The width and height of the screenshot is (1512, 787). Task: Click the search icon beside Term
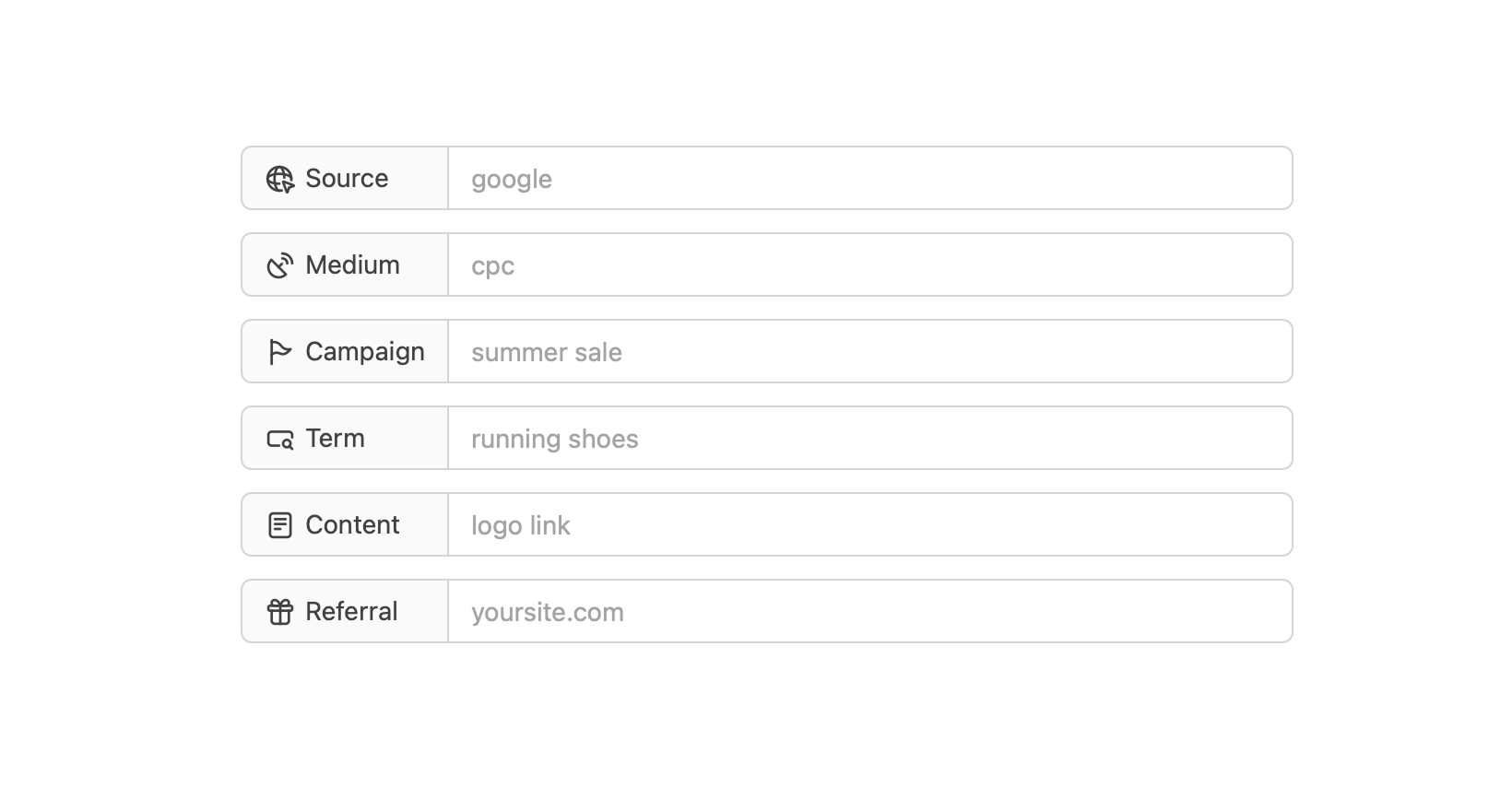click(279, 440)
